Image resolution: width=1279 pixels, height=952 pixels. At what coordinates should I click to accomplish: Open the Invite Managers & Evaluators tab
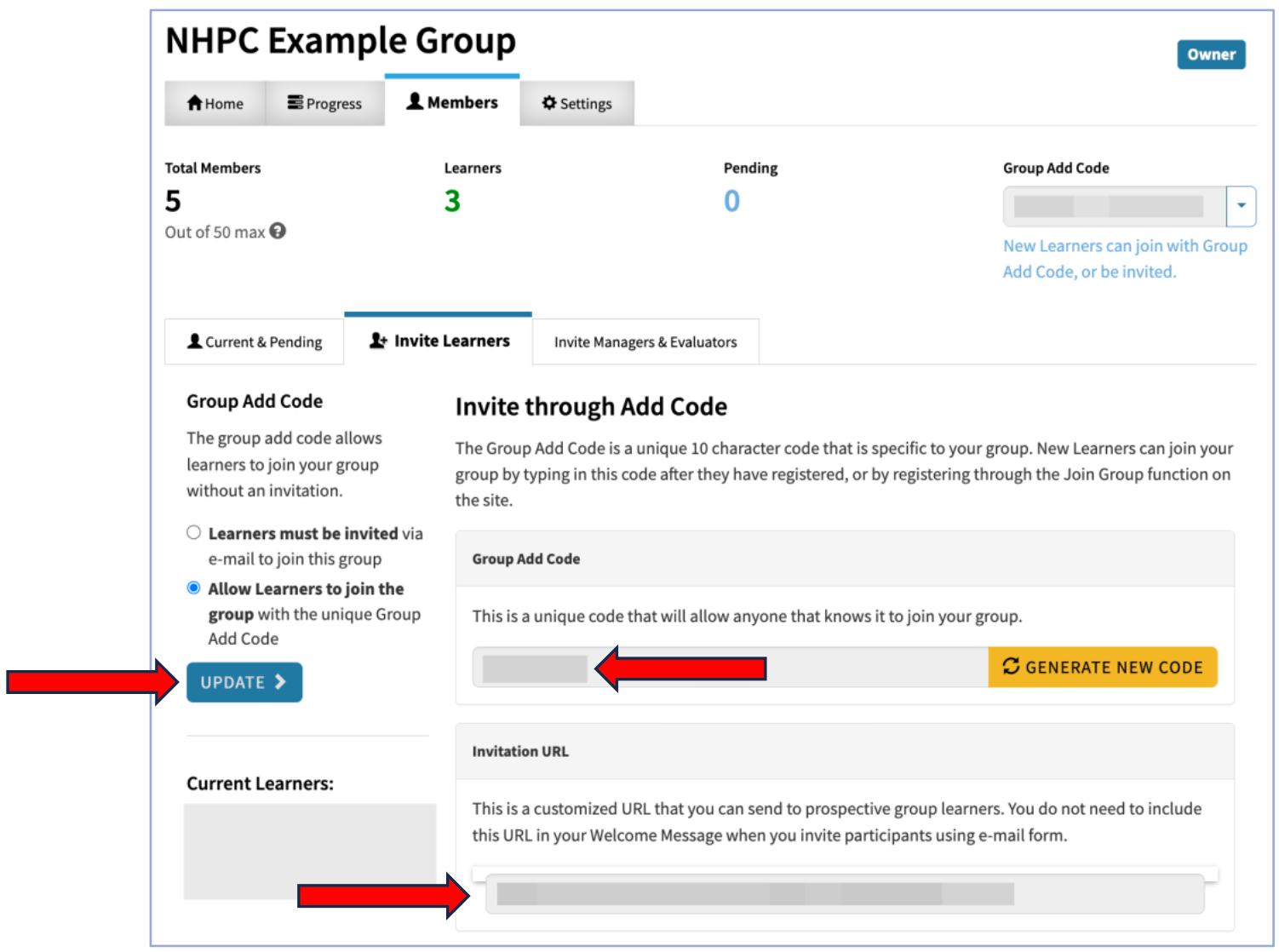point(645,341)
